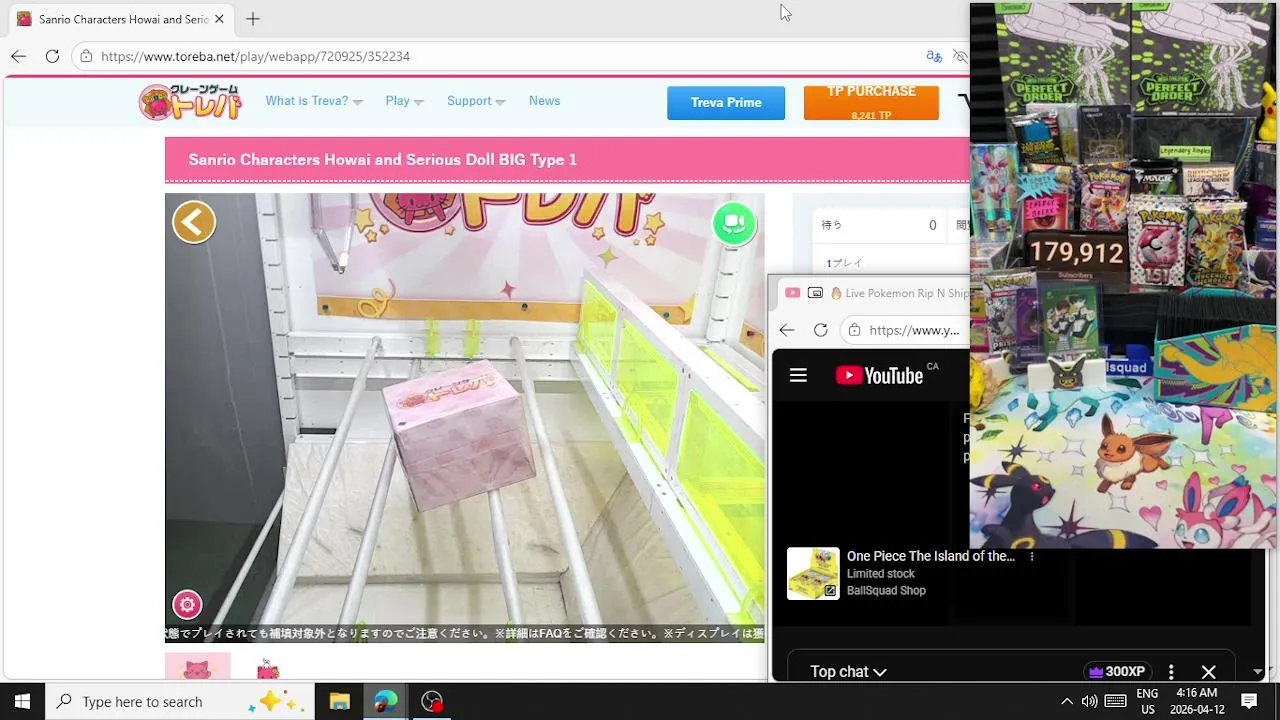The image size is (1280, 720).
Task: Open the News page
Action: tap(544, 101)
